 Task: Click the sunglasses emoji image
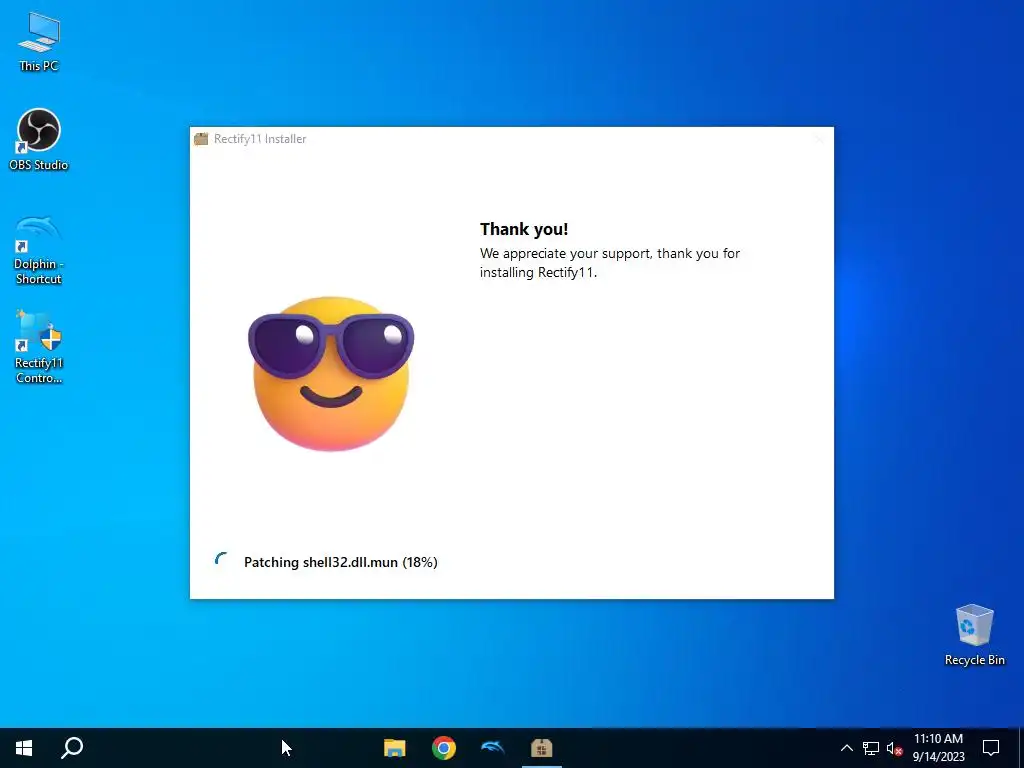click(x=330, y=373)
